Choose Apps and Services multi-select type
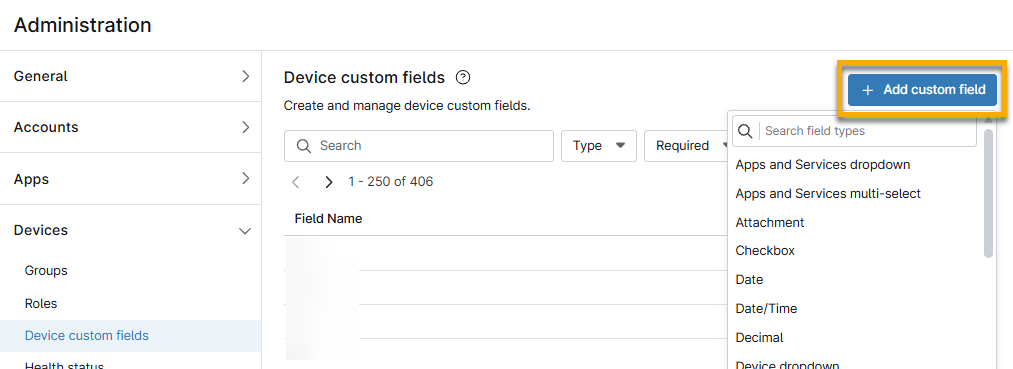The image size is (1013, 369). pos(828,193)
